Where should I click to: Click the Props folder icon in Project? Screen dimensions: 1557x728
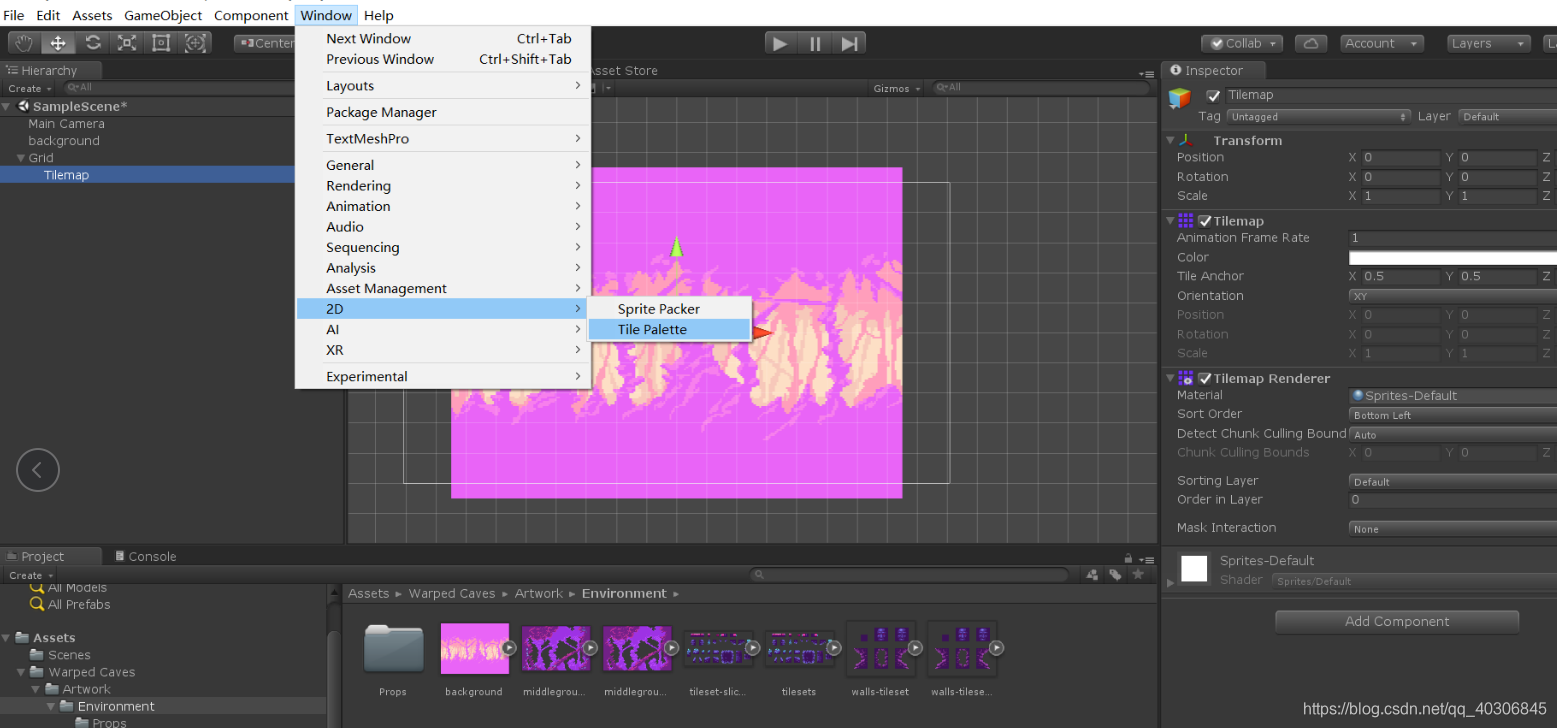[393, 649]
